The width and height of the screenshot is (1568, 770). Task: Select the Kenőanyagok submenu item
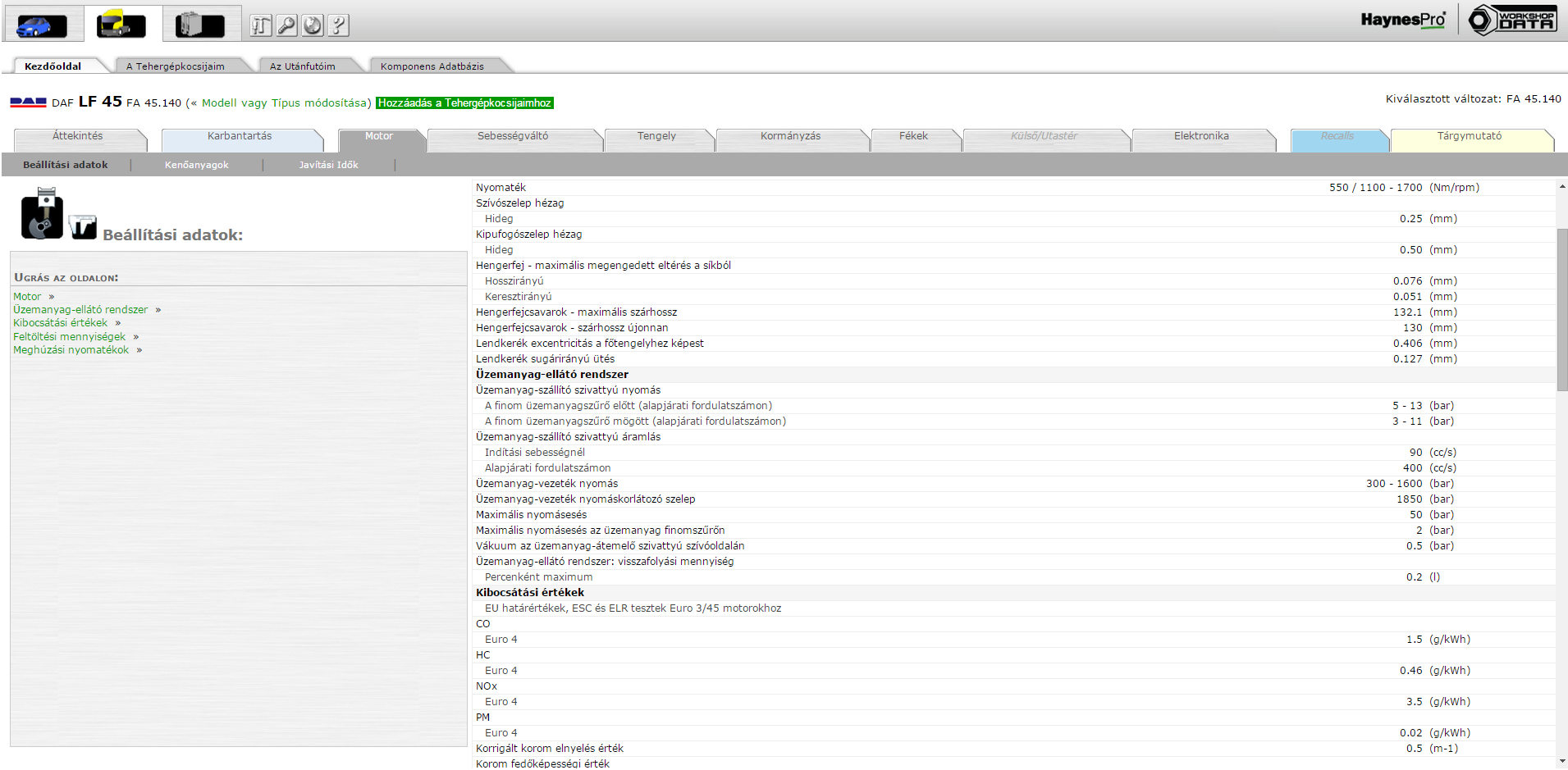click(197, 165)
